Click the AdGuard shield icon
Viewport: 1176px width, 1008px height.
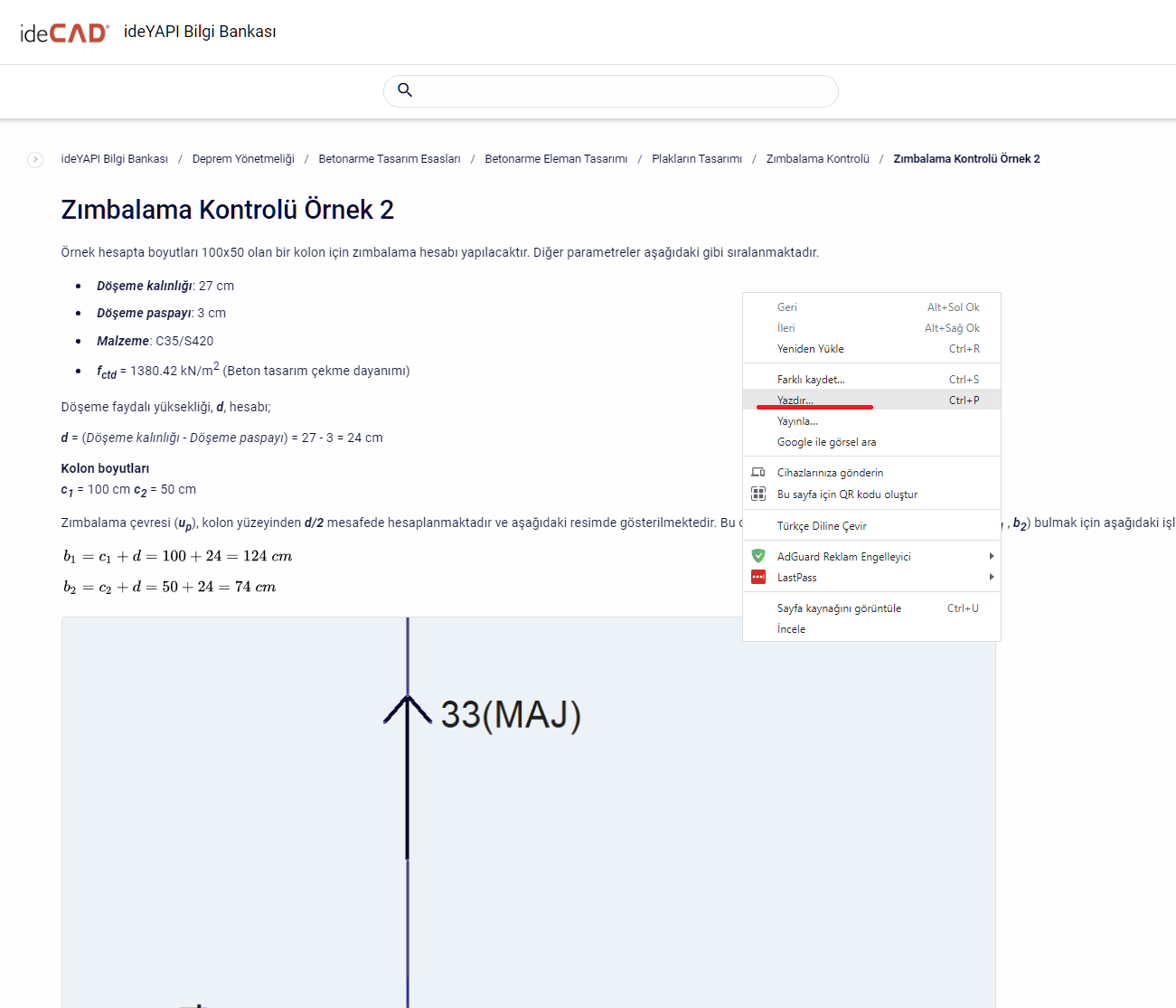pyautogui.click(x=758, y=556)
